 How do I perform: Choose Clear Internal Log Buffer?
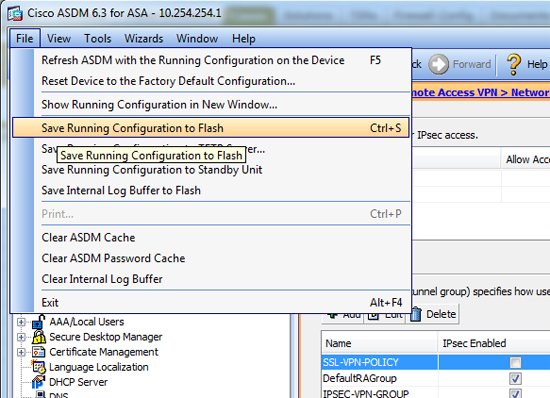211,279
